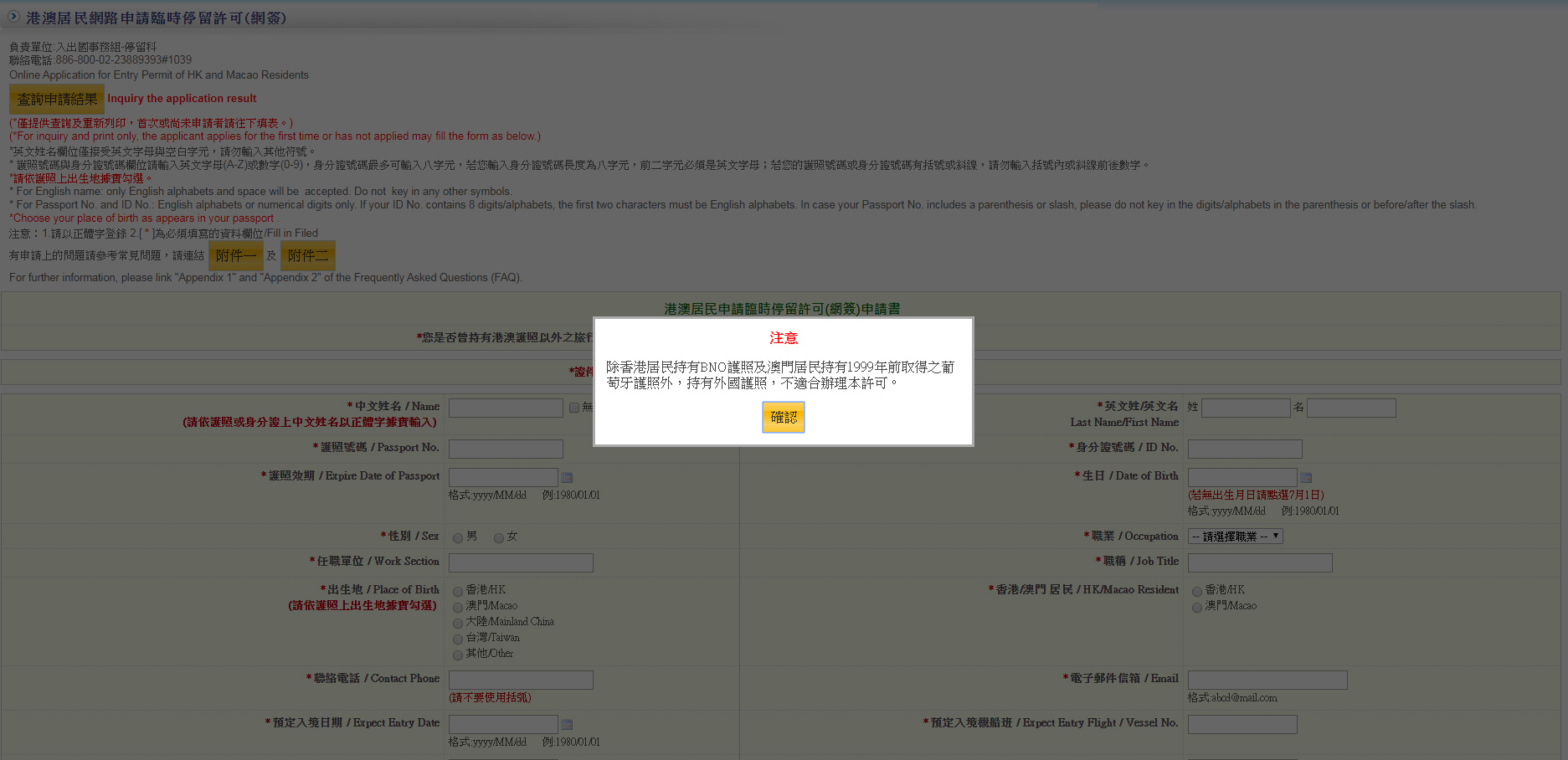Open calendar icon for passport expire date
Viewport: 1568px width, 760px height.
click(567, 478)
